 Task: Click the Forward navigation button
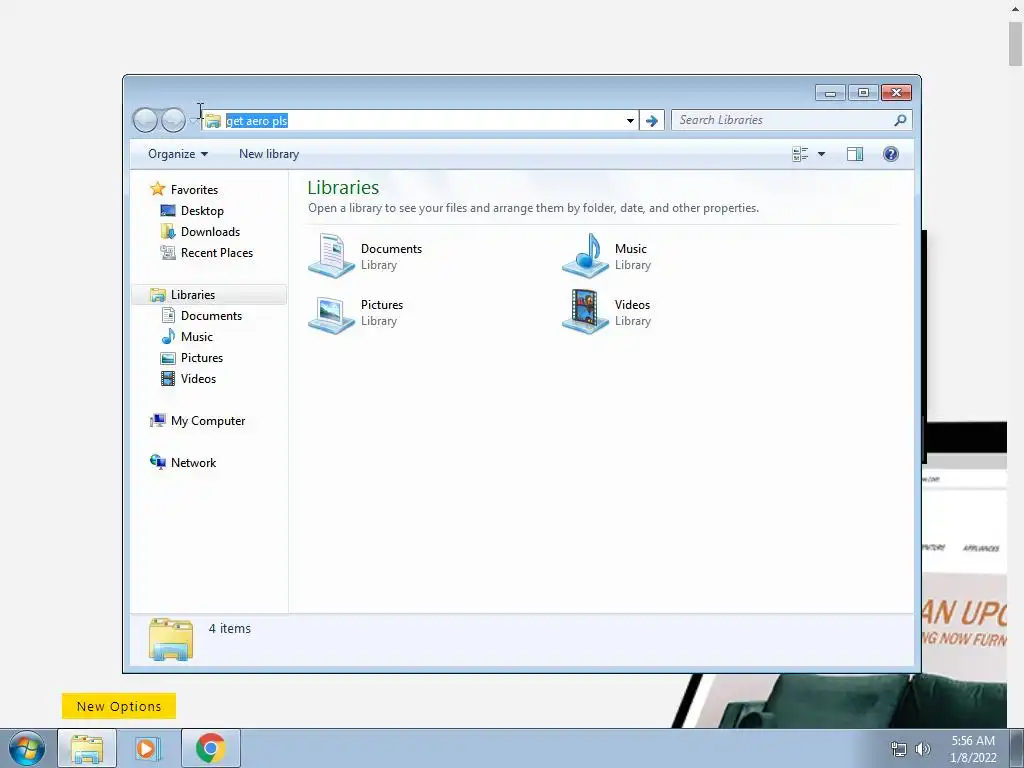(173, 120)
